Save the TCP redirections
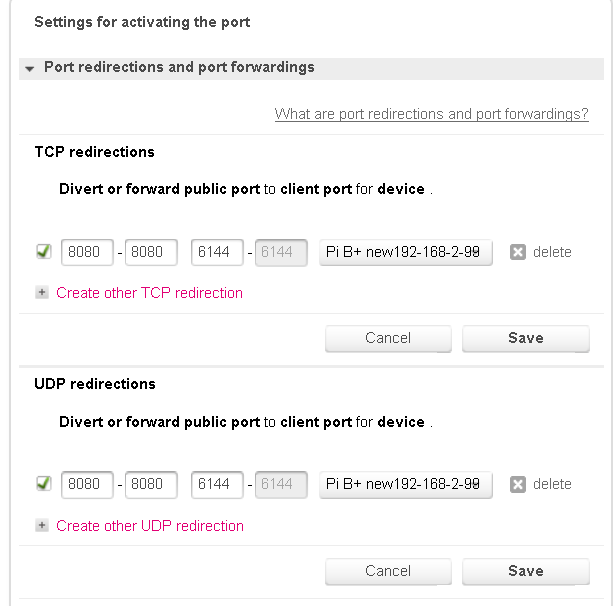This screenshot has height=606, width=613. 525,338
